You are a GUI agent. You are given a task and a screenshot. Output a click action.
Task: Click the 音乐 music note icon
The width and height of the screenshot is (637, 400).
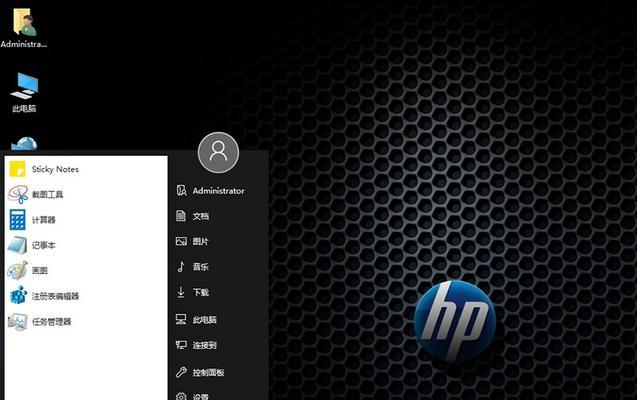181,266
